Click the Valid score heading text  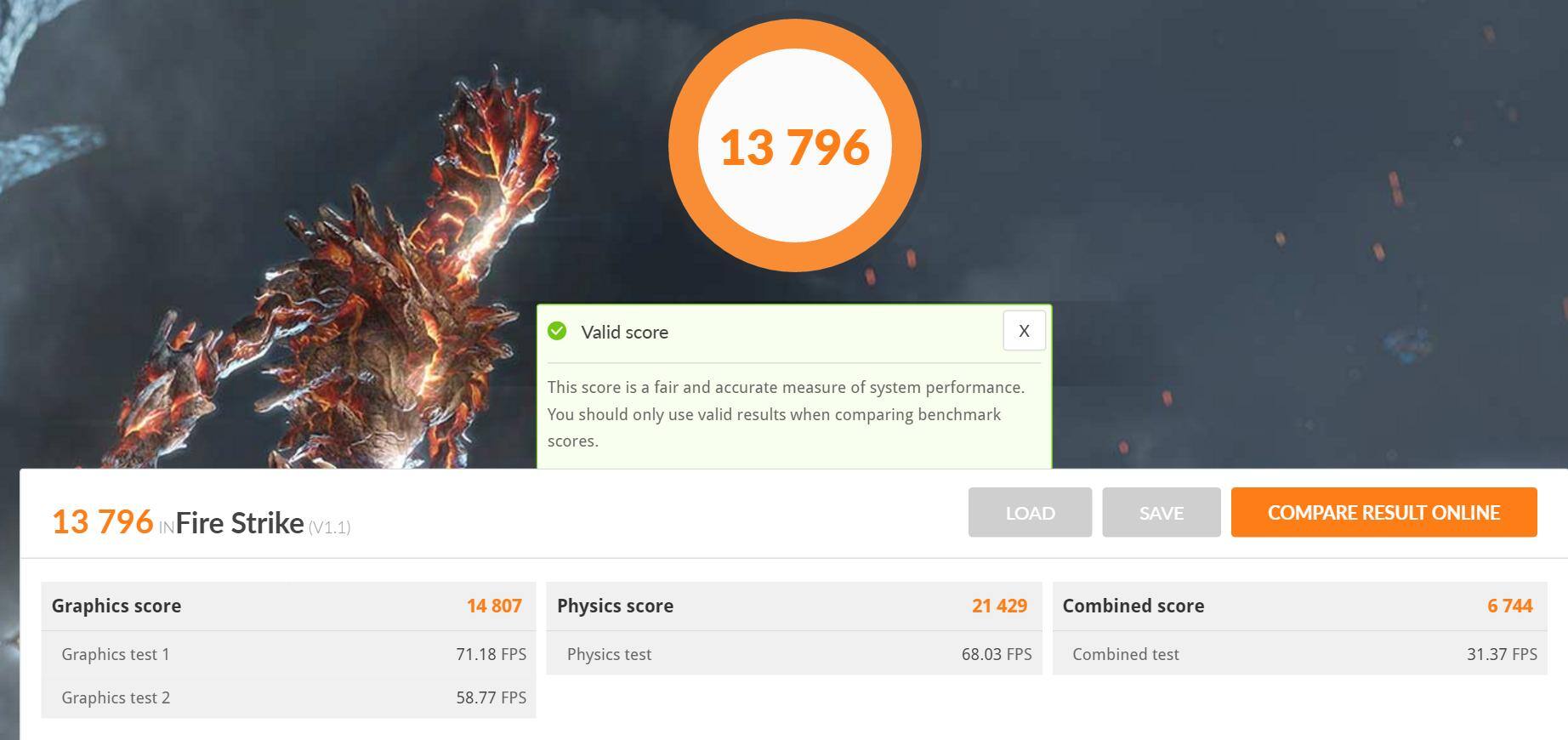pyautogui.click(x=624, y=333)
